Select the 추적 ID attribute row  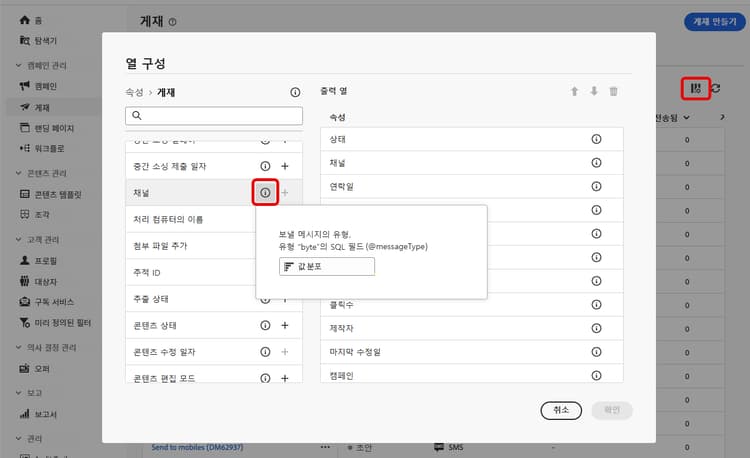[190, 273]
